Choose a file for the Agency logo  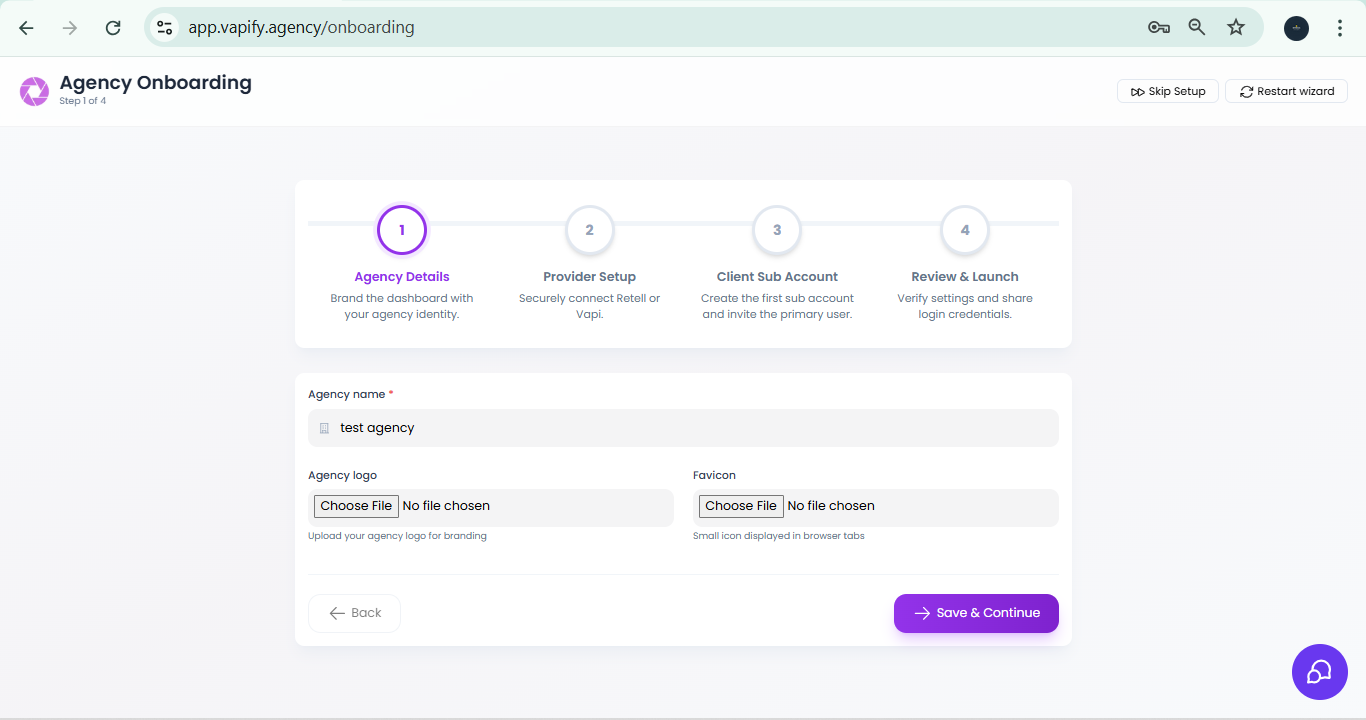tap(356, 506)
